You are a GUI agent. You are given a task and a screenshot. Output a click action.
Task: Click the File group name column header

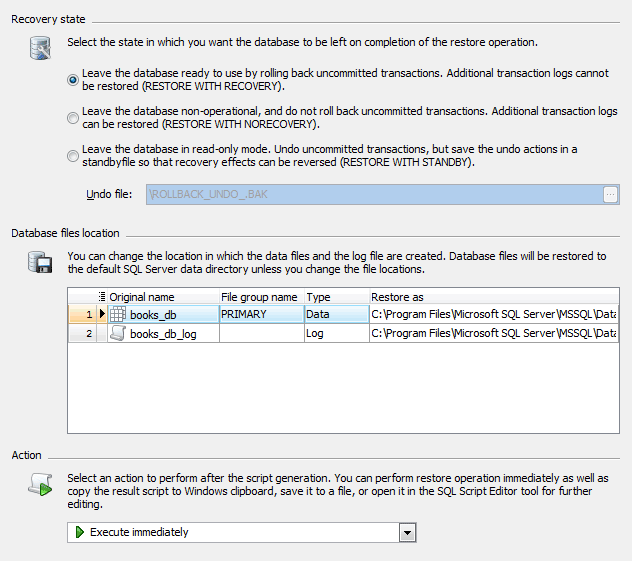[260, 297]
